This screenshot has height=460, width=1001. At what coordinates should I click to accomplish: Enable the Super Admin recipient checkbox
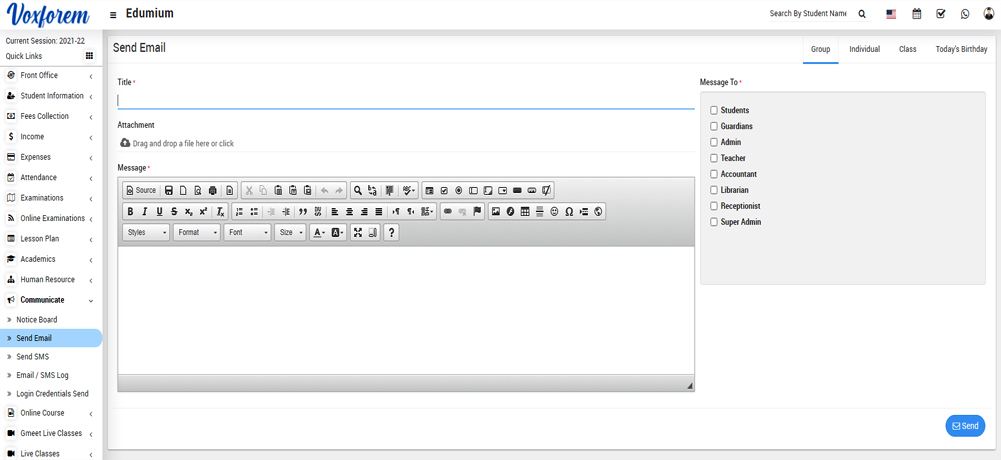tap(714, 222)
